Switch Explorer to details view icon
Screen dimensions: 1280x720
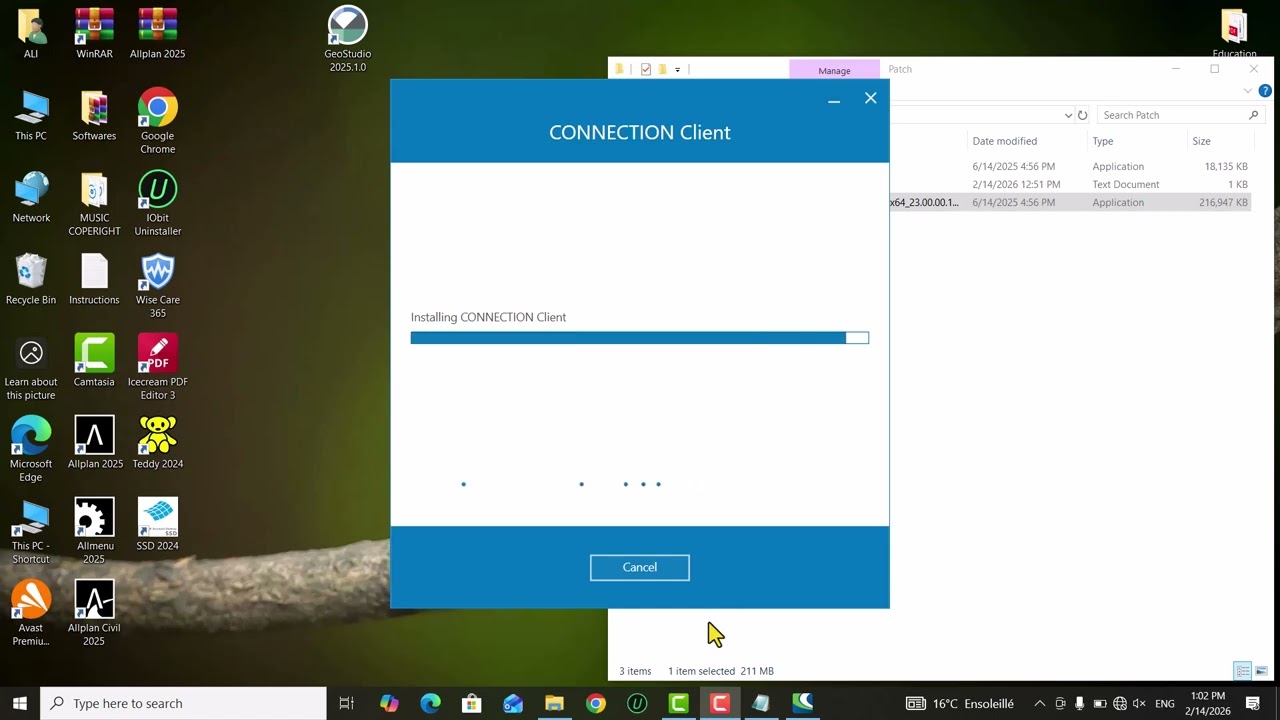coord(1243,671)
